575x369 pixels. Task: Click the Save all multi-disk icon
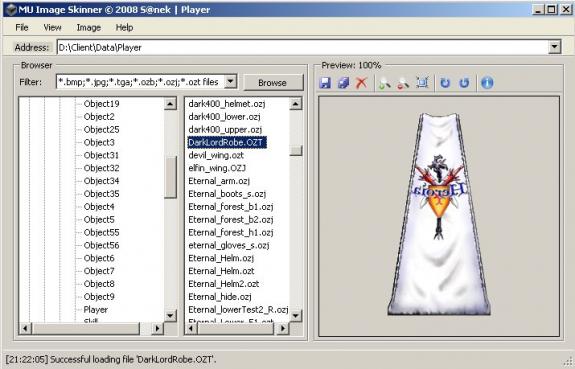[x=344, y=83]
